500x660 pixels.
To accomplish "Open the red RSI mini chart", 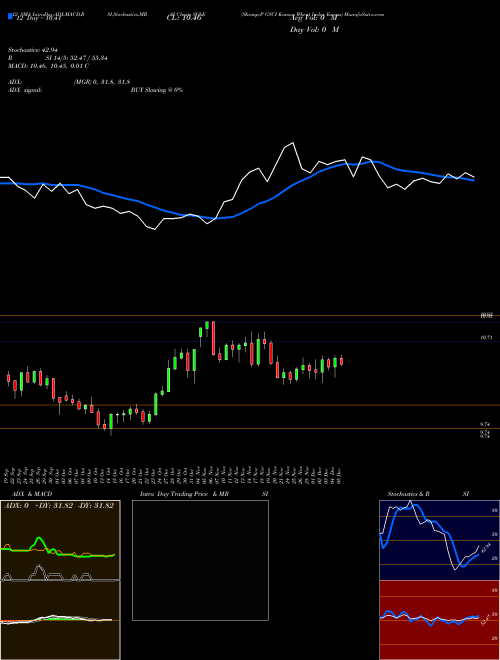I will coord(439,620).
